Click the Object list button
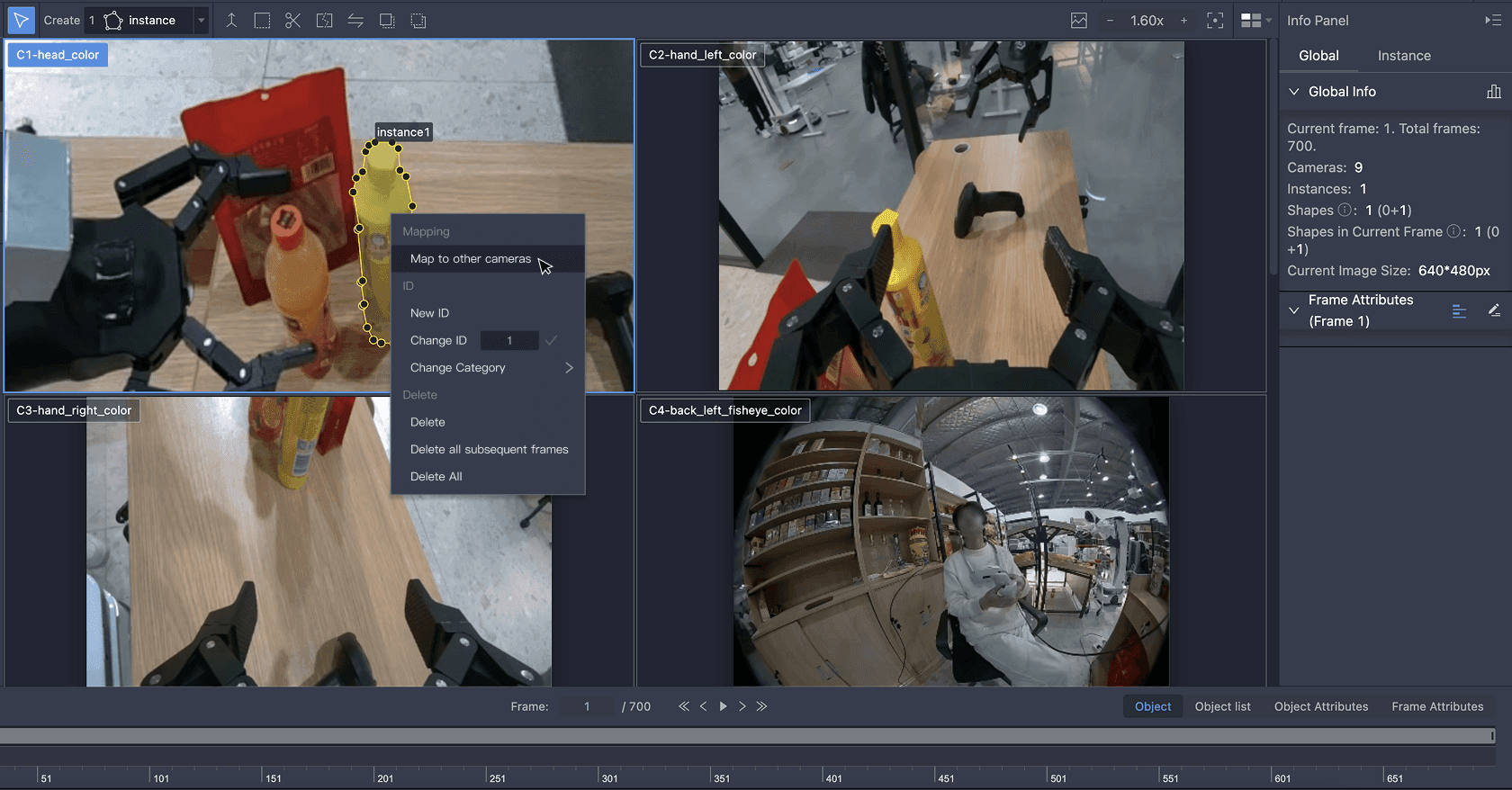This screenshot has height=790, width=1512. click(1222, 706)
